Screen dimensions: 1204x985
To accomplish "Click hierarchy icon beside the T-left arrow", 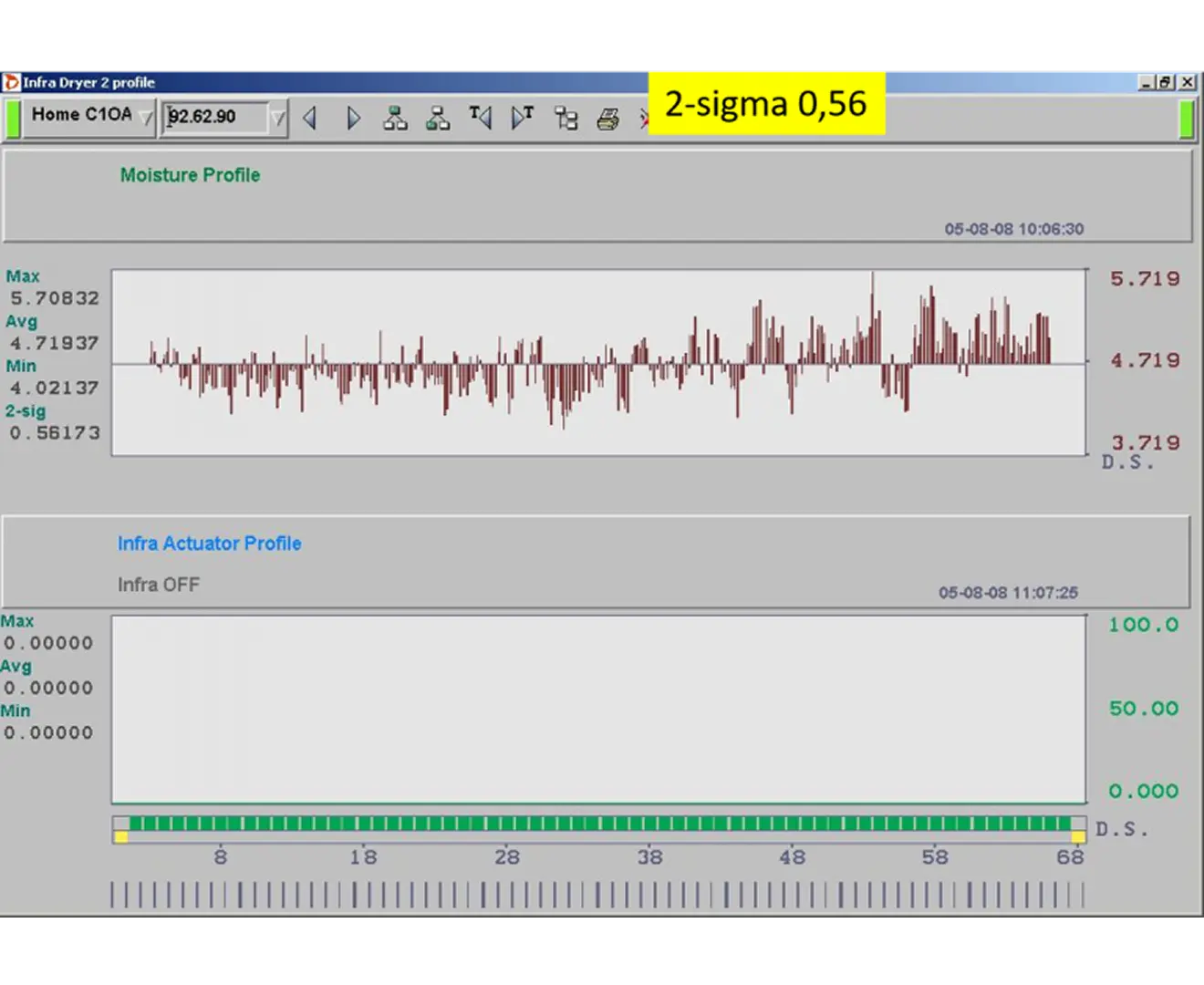I will click(x=438, y=119).
